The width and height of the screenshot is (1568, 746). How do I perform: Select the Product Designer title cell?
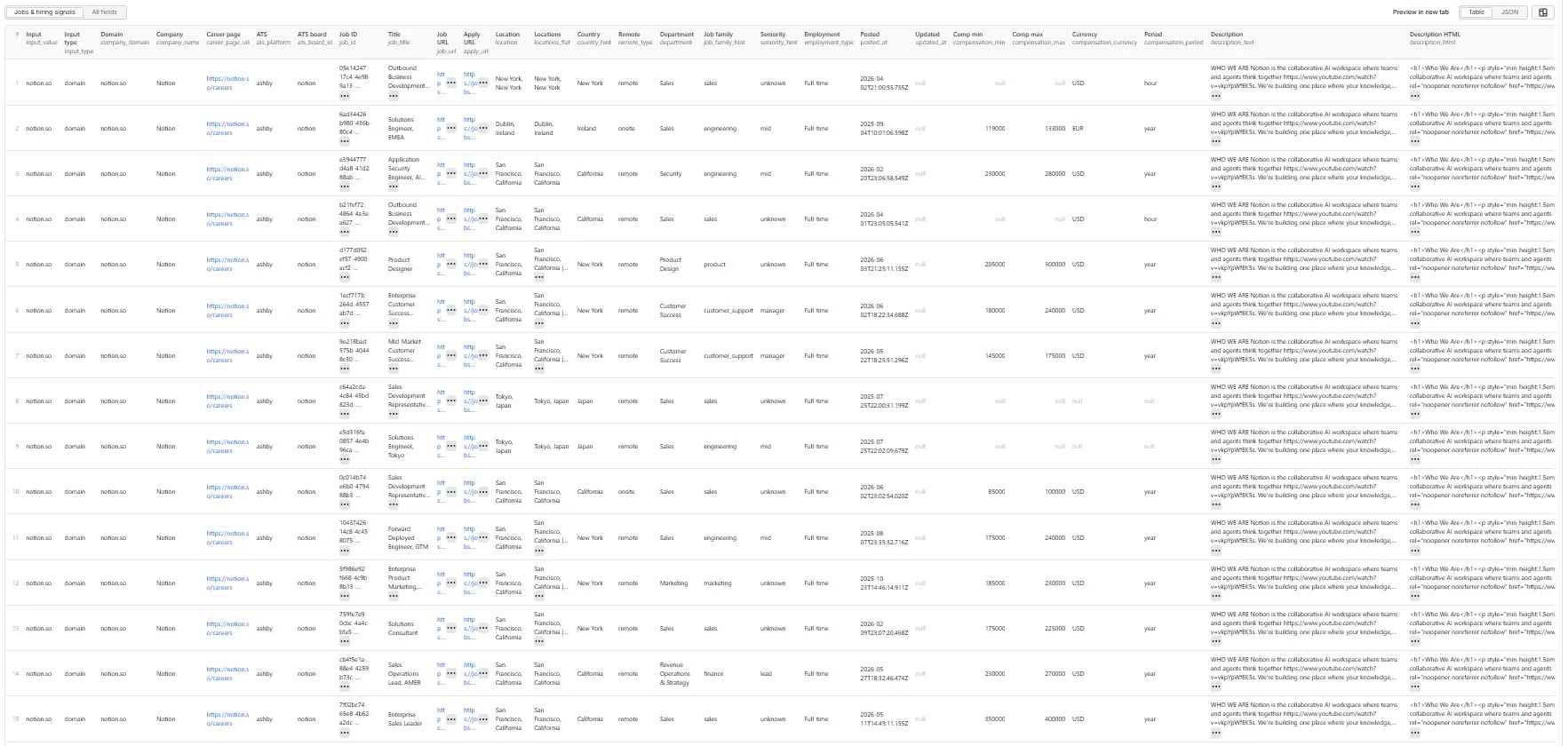coord(401,264)
